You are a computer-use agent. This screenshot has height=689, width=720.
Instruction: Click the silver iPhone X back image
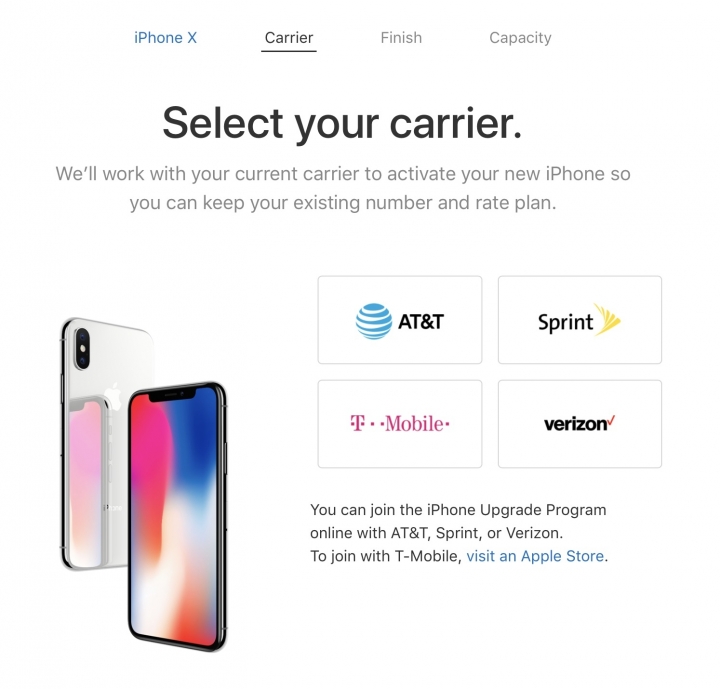pos(106,443)
